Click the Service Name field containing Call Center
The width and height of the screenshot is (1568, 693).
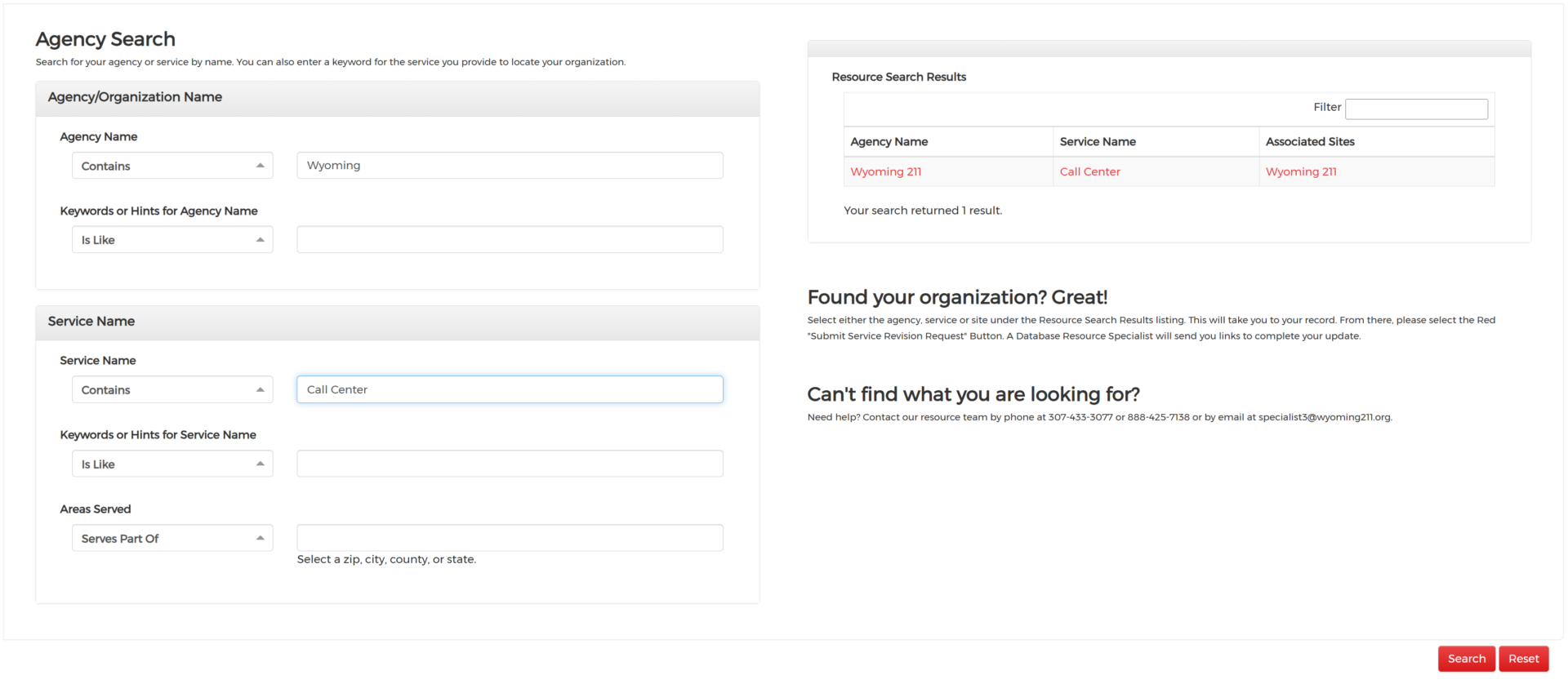point(510,389)
